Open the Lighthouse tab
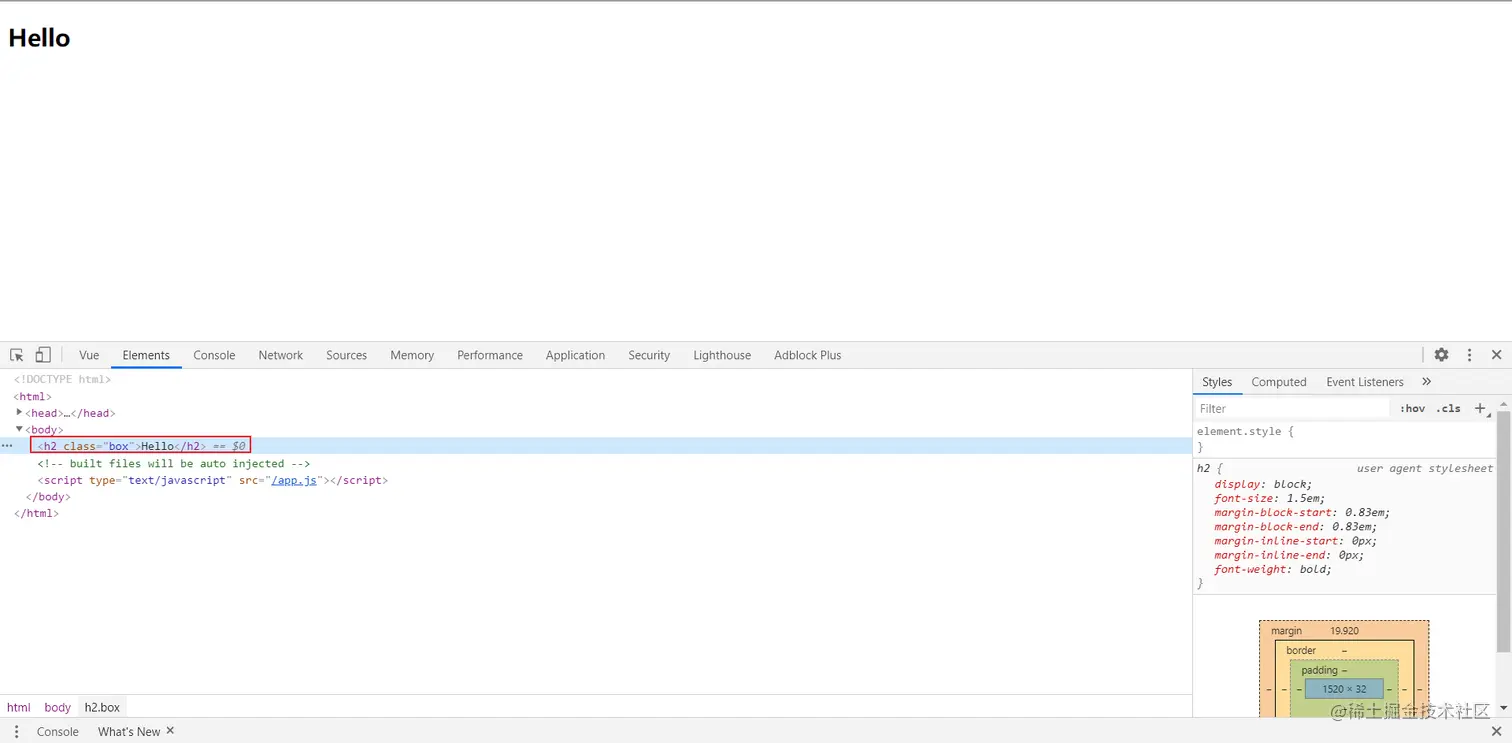1512x743 pixels. click(722, 355)
